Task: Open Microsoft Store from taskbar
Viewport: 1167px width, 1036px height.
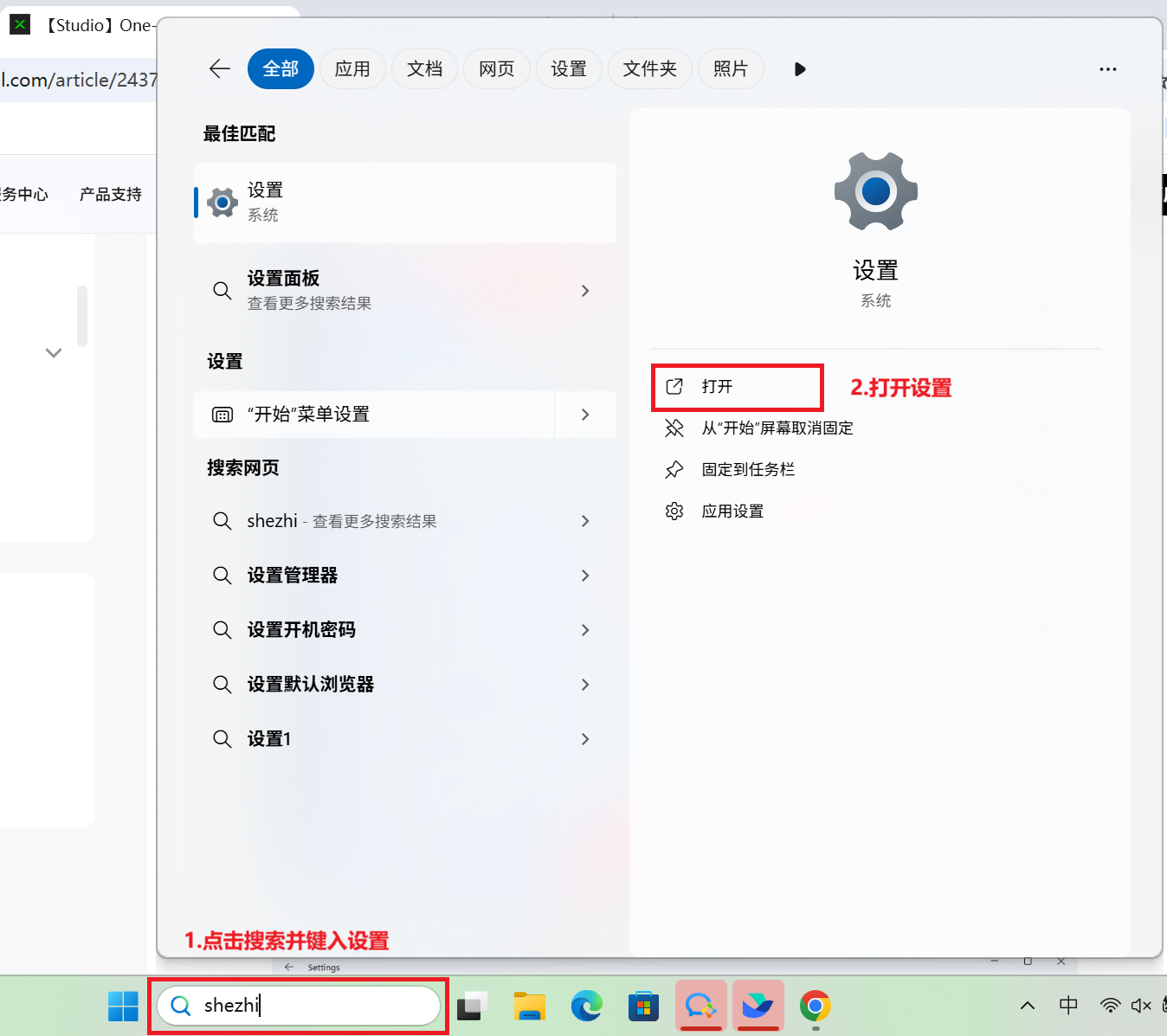Action: tap(643, 1006)
